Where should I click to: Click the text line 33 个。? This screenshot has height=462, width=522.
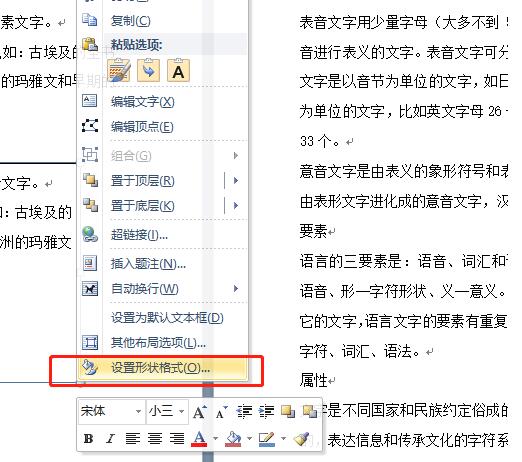coord(319,141)
